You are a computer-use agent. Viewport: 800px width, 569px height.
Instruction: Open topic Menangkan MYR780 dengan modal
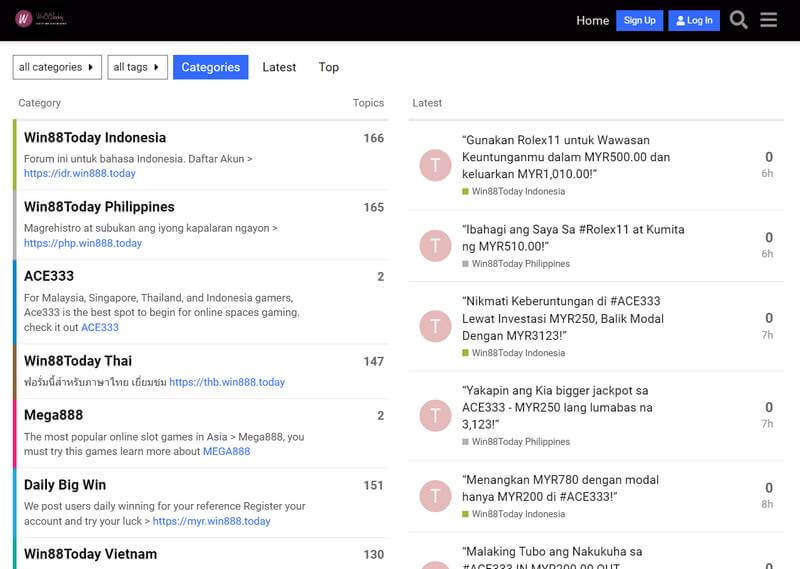click(x=560, y=488)
